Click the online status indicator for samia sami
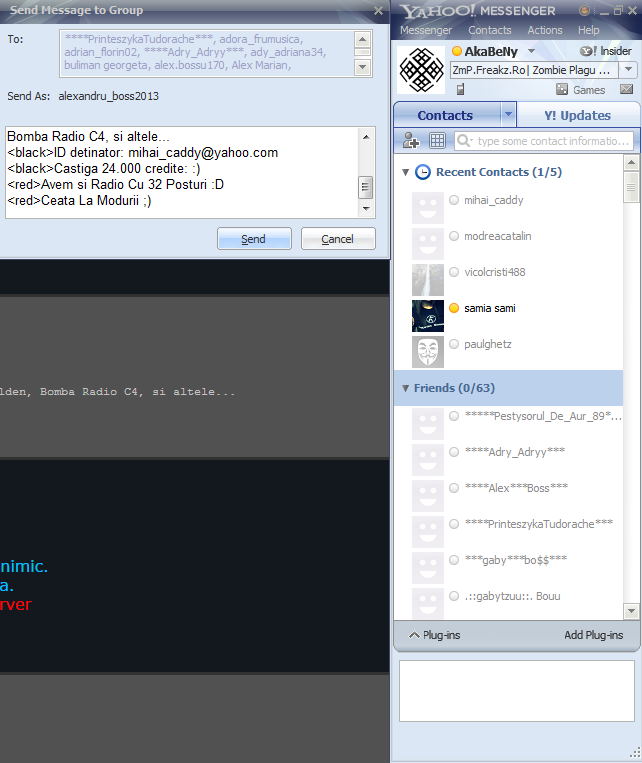The image size is (642, 763). pos(454,308)
